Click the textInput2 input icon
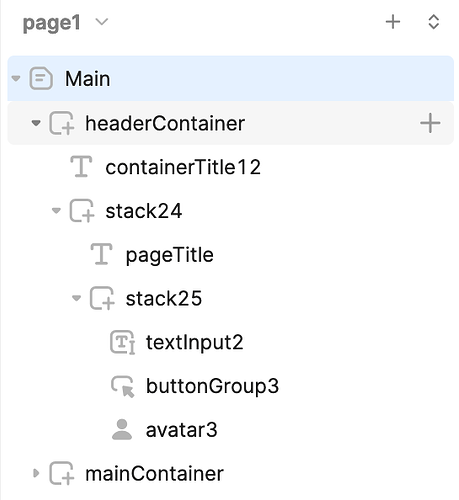This screenshot has width=459, height=500. [x=123, y=342]
